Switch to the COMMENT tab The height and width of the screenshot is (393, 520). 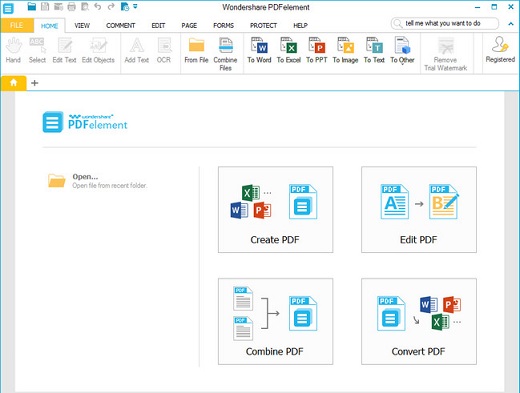click(120, 25)
